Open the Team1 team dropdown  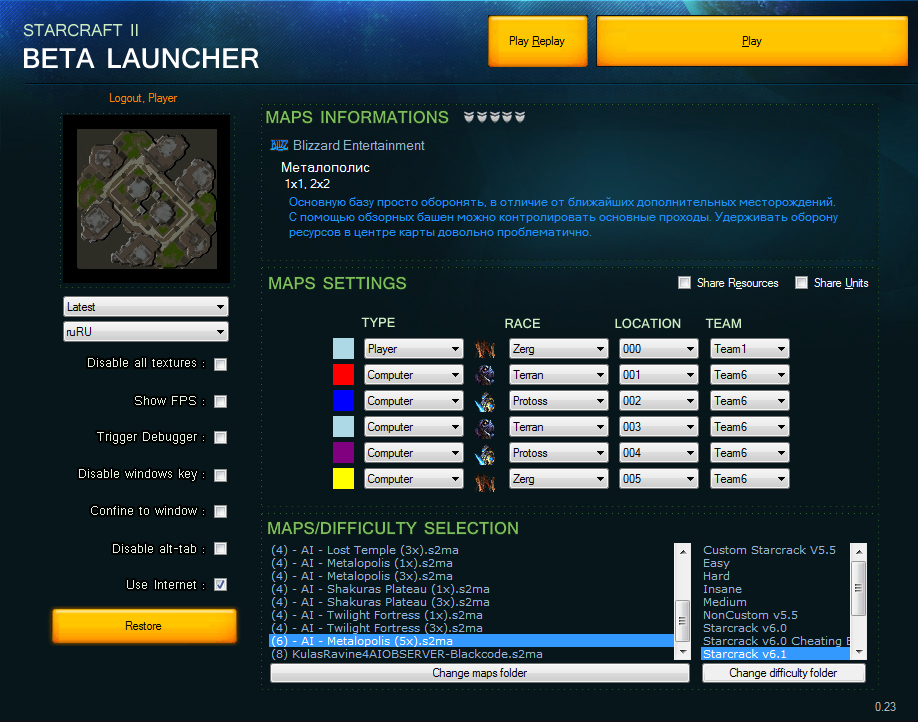pyautogui.click(x=749, y=349)
